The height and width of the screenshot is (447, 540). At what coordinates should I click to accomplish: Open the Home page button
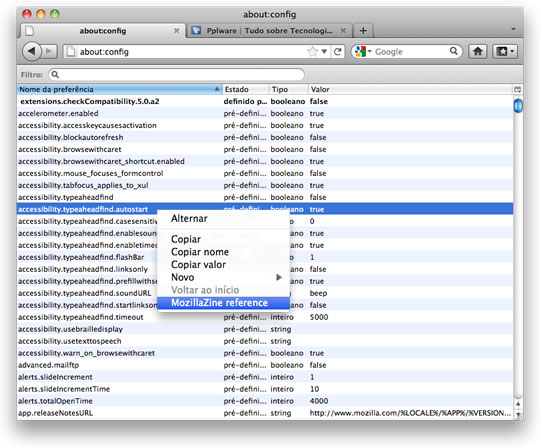tap(478, 52)
